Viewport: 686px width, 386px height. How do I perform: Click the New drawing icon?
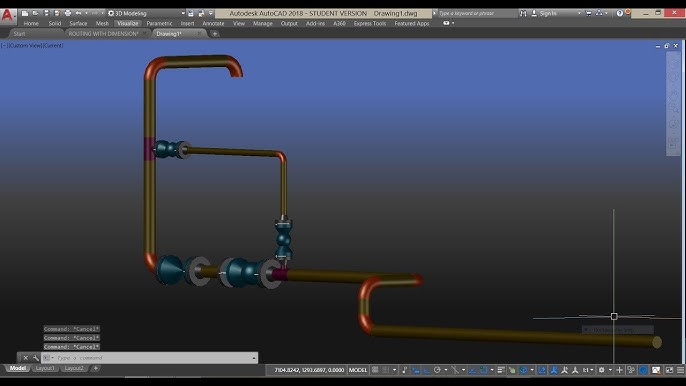(25, 14)
